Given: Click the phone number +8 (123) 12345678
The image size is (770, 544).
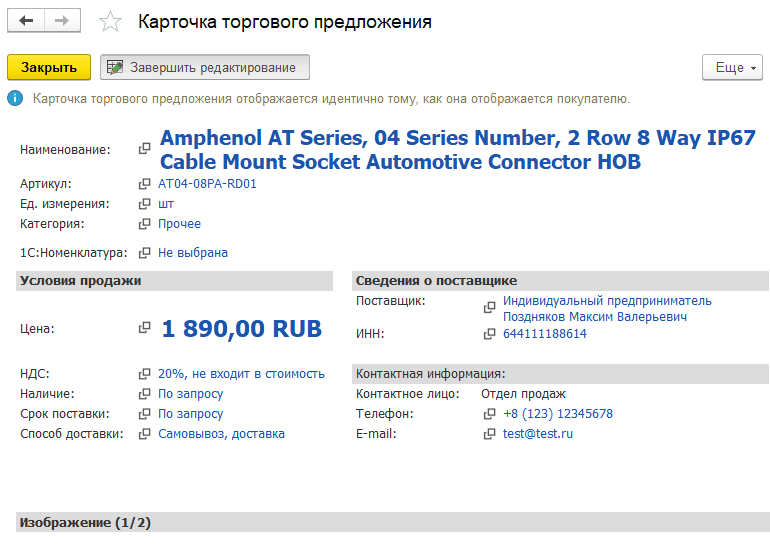Looking at the screenshot, I should click(558, 414).
